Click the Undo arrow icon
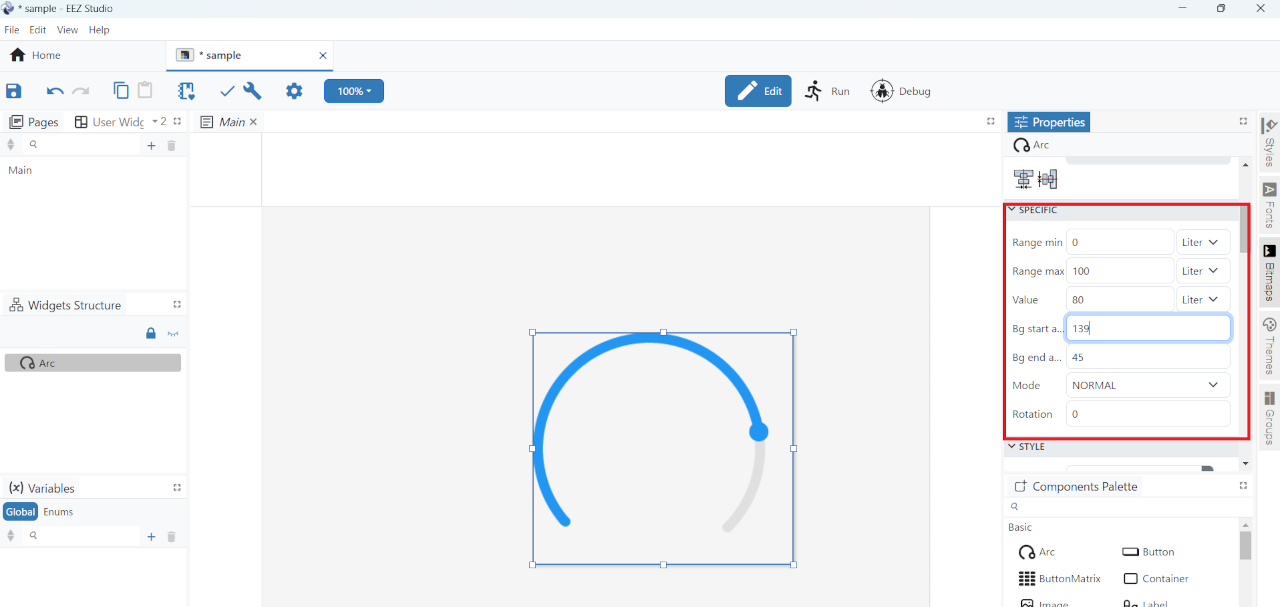1280x607 pixels. coord(55,91)
